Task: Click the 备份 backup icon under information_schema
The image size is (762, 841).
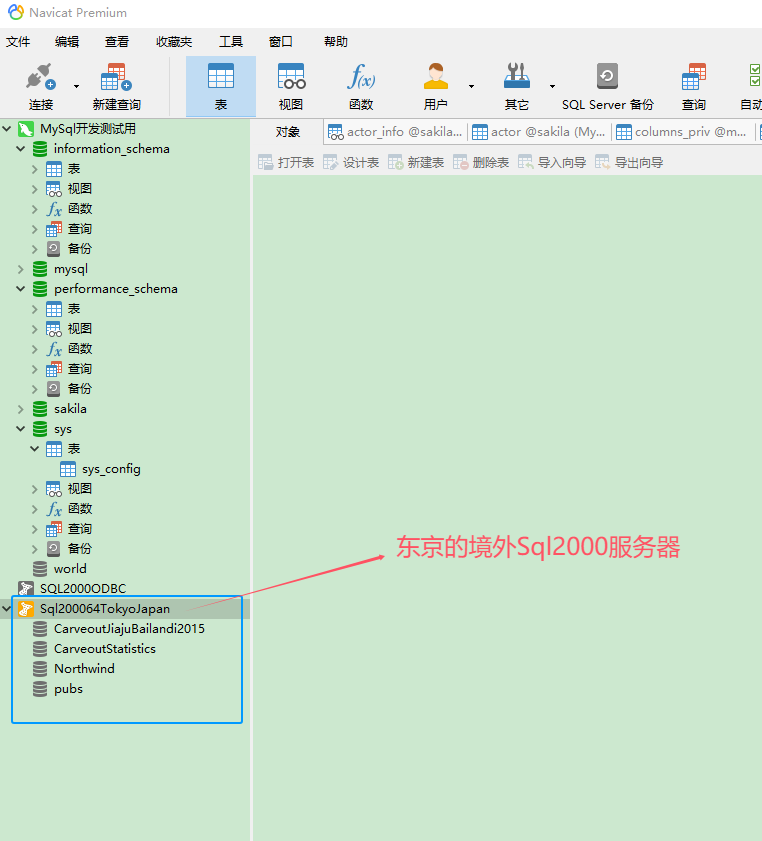Action: pos(54,249)
